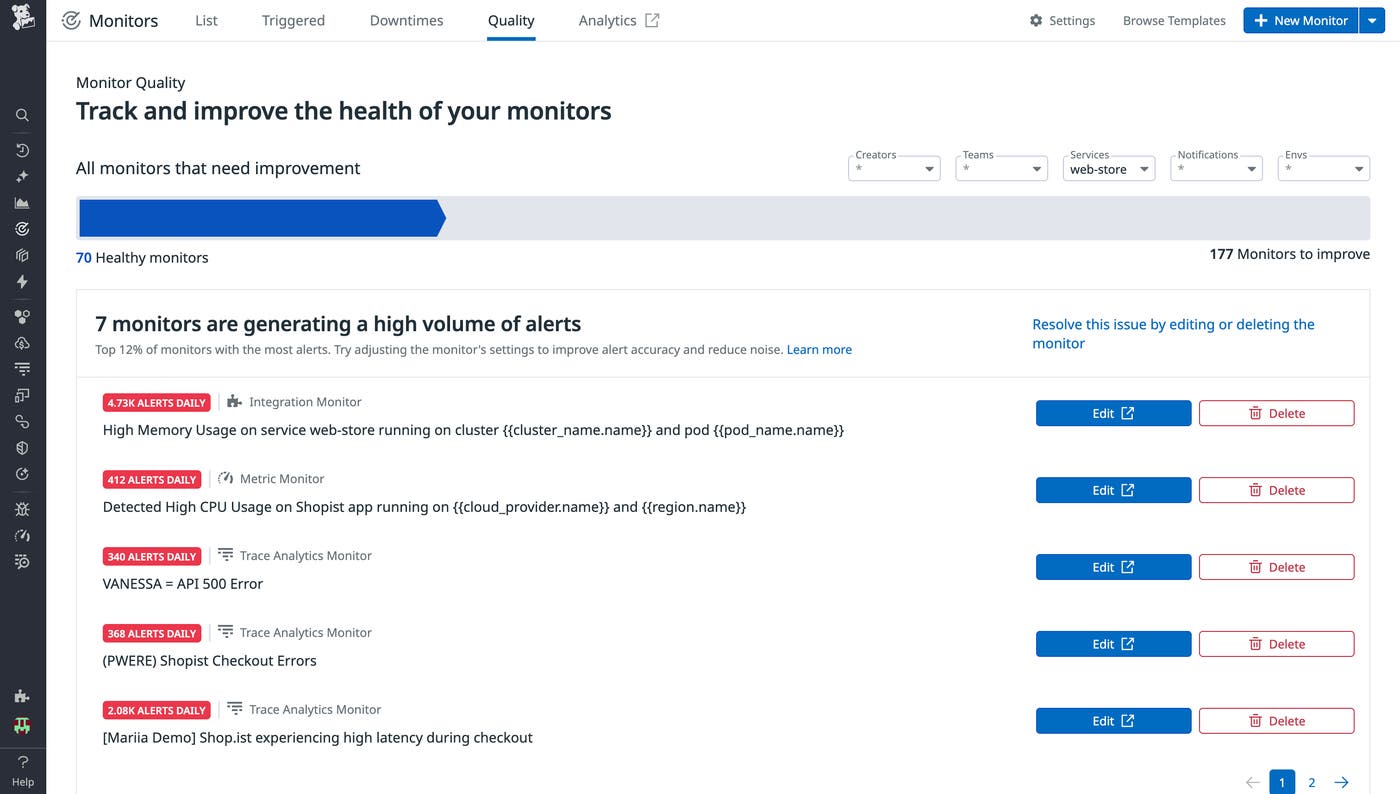The height and width of the screenshot is (794, 1400).
Task: Open Settings gear in top bar
Action: (1062, 20)
